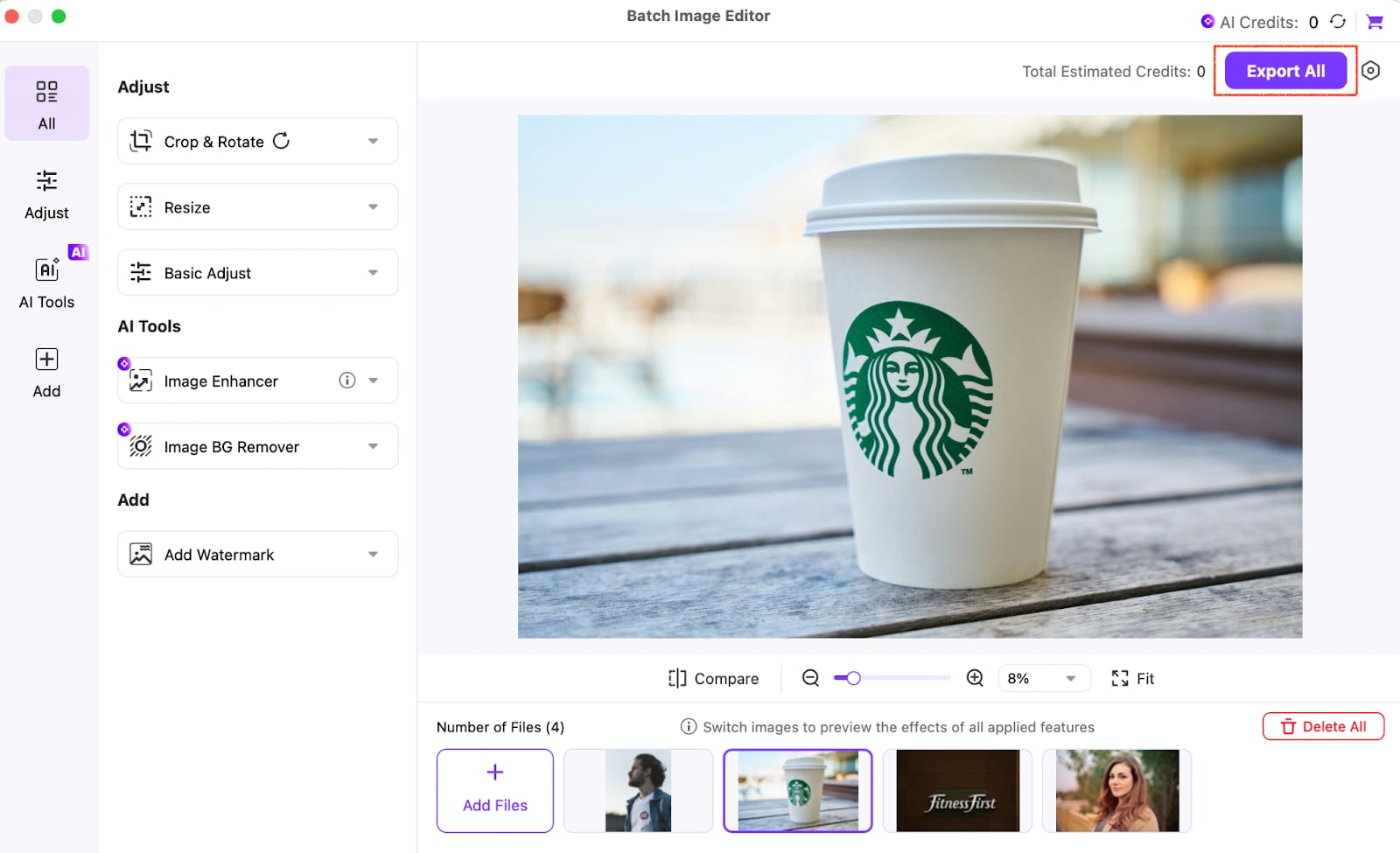Screen dimensions: 1400x853
Task: Open the Add sidebar tab
Action: click(x=46, y=372)
